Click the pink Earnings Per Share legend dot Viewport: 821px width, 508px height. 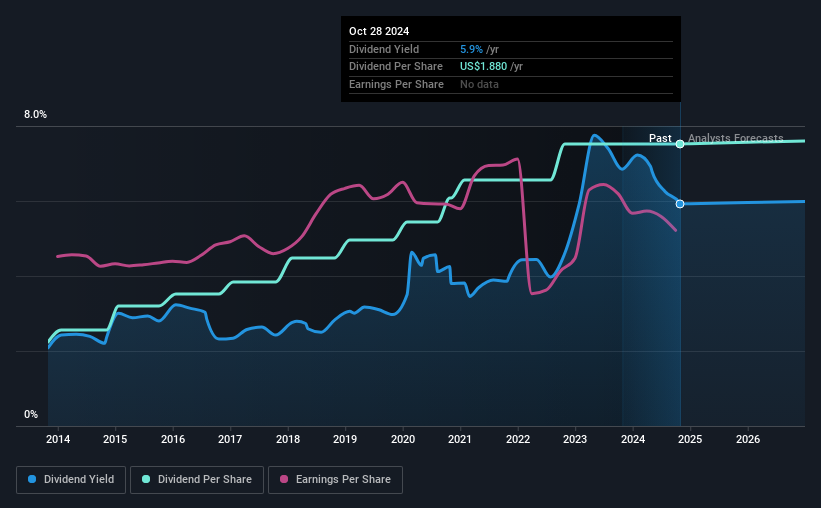[284, 479]
